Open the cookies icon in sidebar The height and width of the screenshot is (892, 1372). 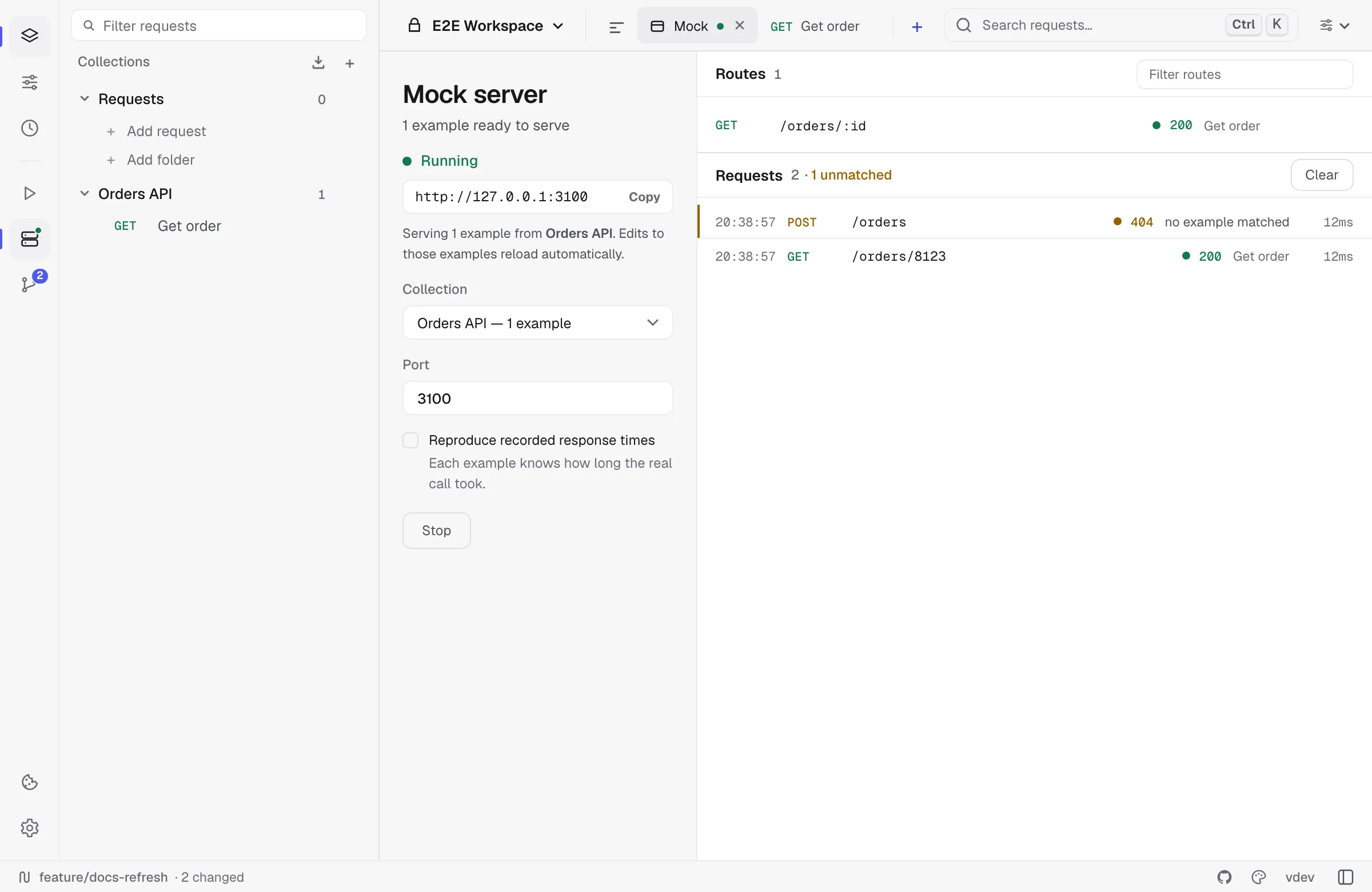click(x=29, y=782)
